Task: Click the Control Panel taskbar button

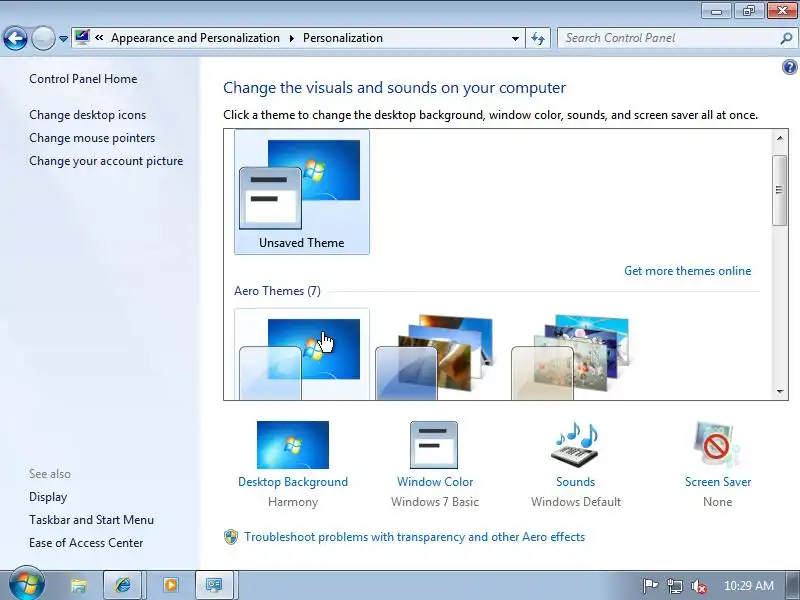Action: click(214, 585)
